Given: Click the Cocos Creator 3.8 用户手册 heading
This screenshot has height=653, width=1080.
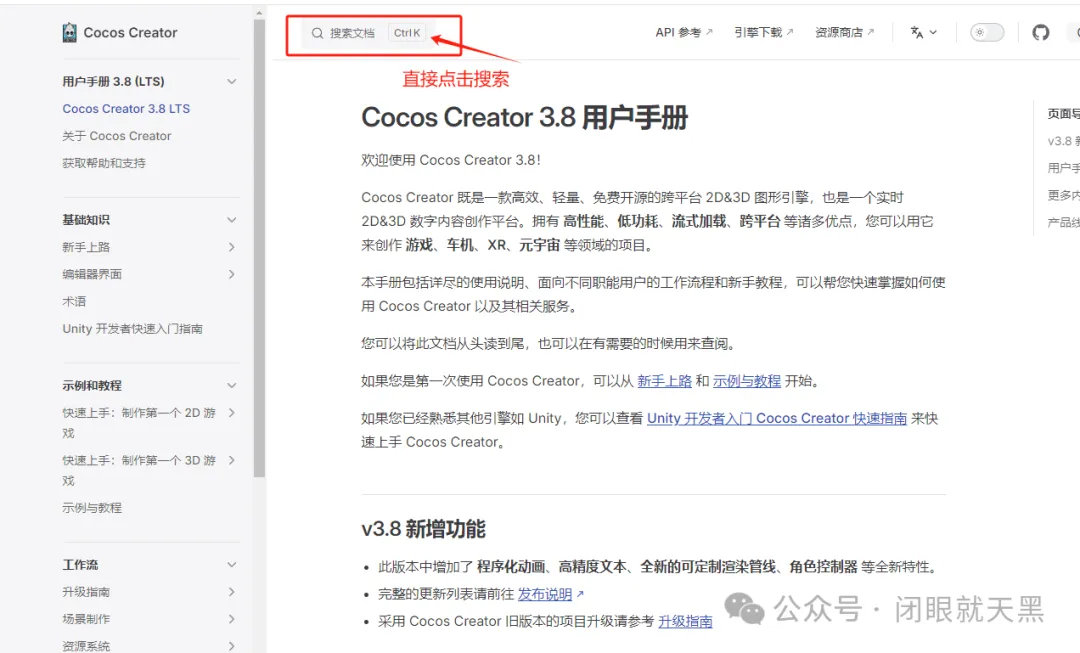Looking at the screenshot, I should pyautogui.click(x=525, y=117).
